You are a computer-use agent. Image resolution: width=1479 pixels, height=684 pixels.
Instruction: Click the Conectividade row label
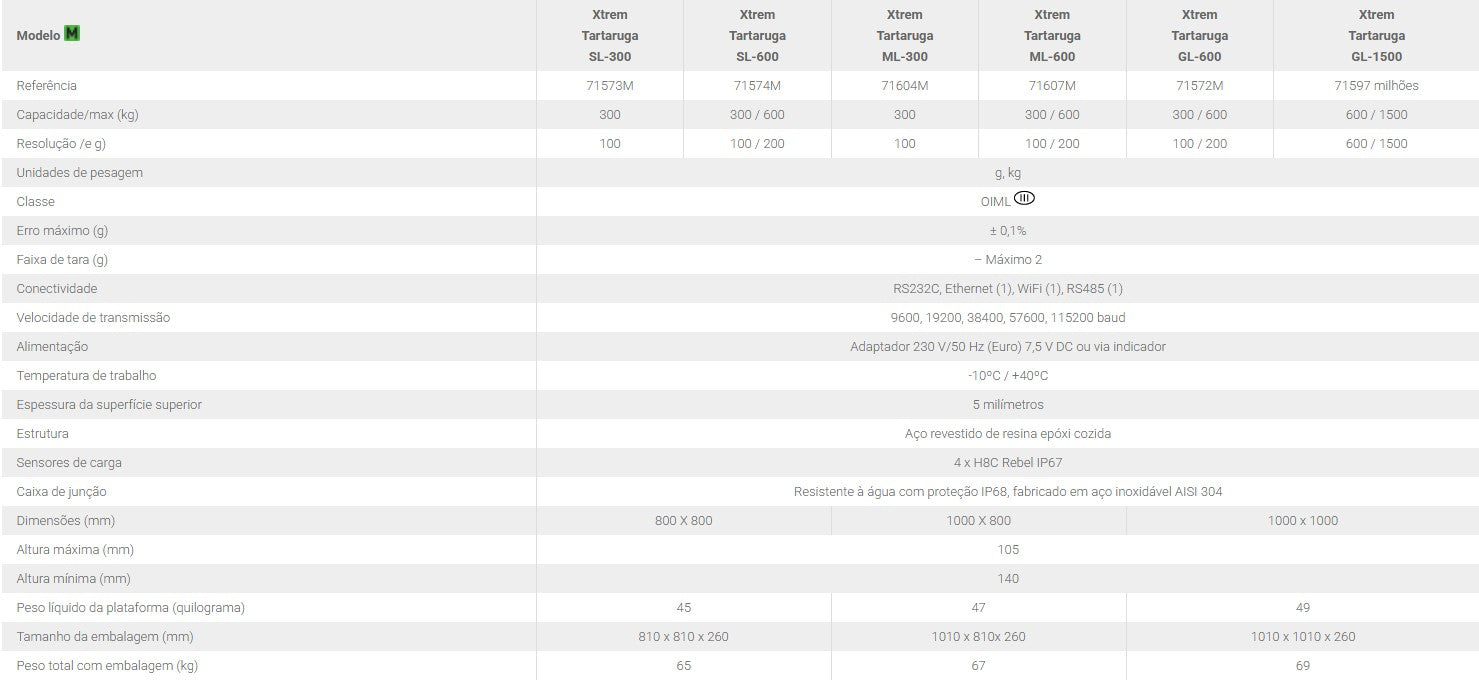pos(57,289)
